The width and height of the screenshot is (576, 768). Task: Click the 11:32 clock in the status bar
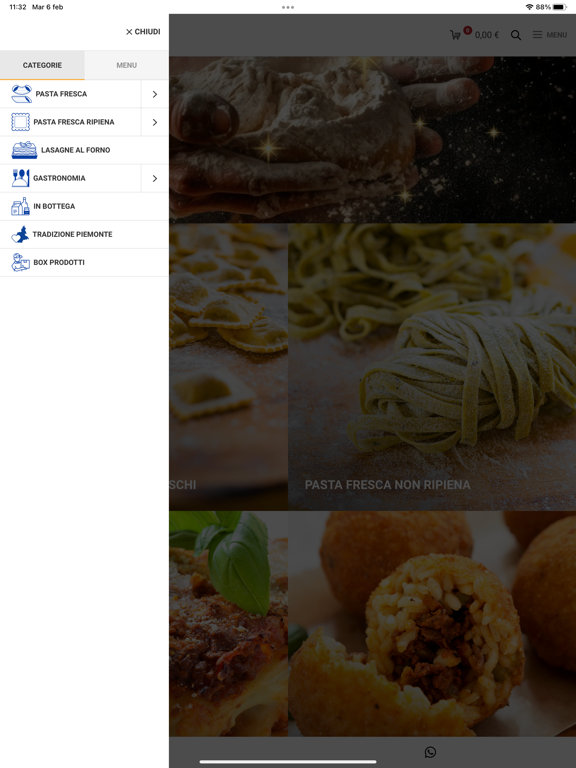18,7
